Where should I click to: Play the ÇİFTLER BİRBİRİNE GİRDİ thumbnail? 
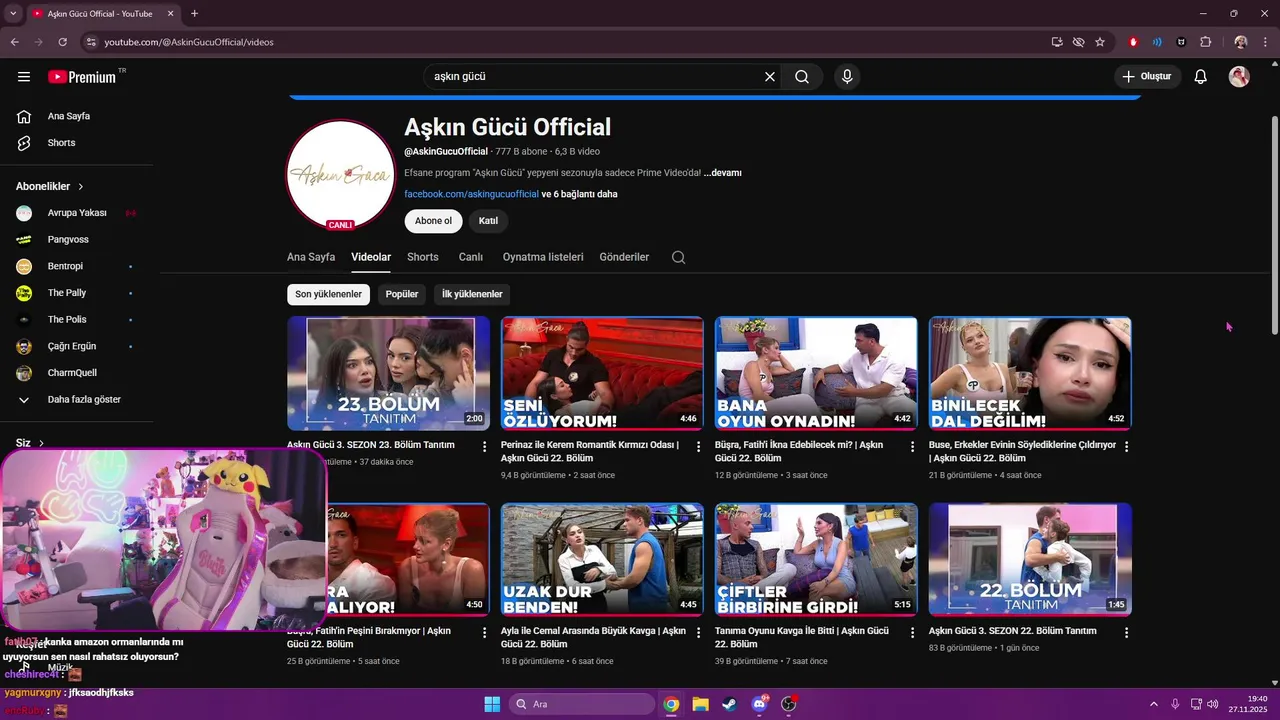(816, 560)
